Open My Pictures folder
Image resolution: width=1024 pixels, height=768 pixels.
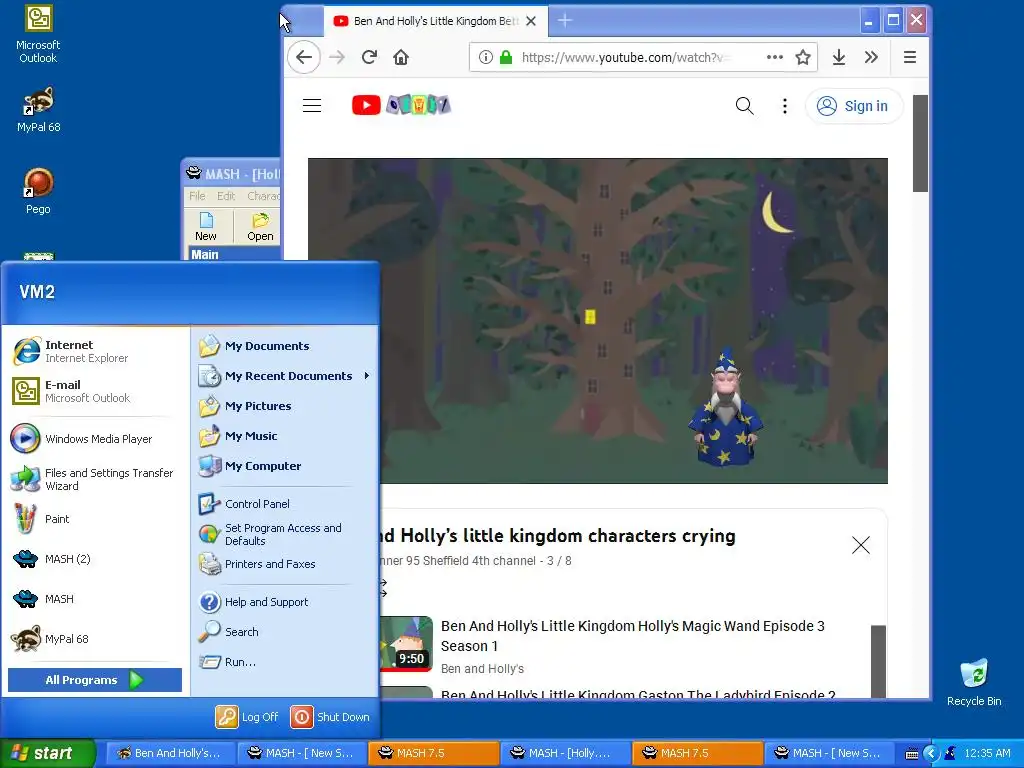pos(285,406)
